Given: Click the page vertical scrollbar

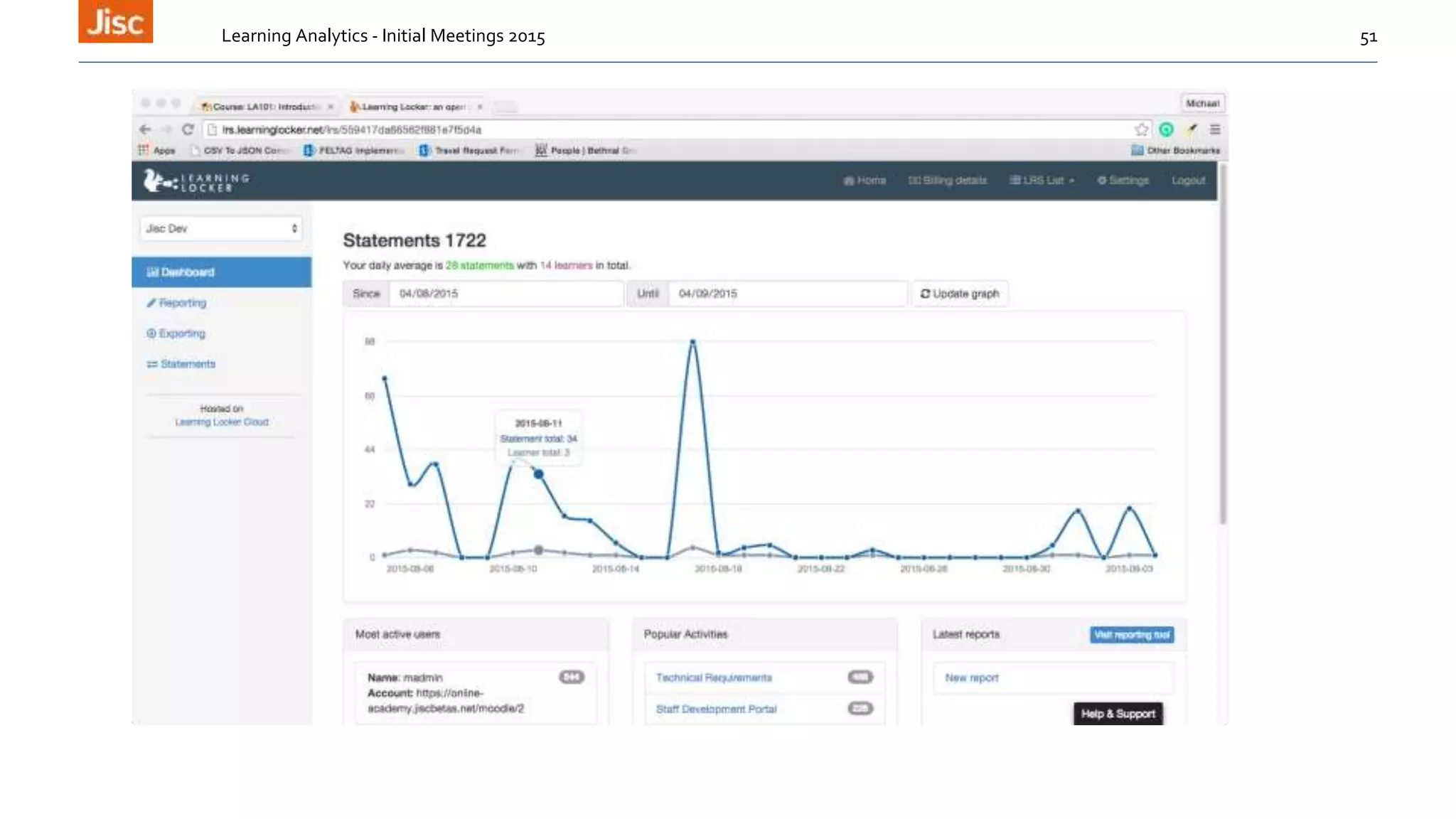Looking at the screenshot, I should click(1223, 345).
